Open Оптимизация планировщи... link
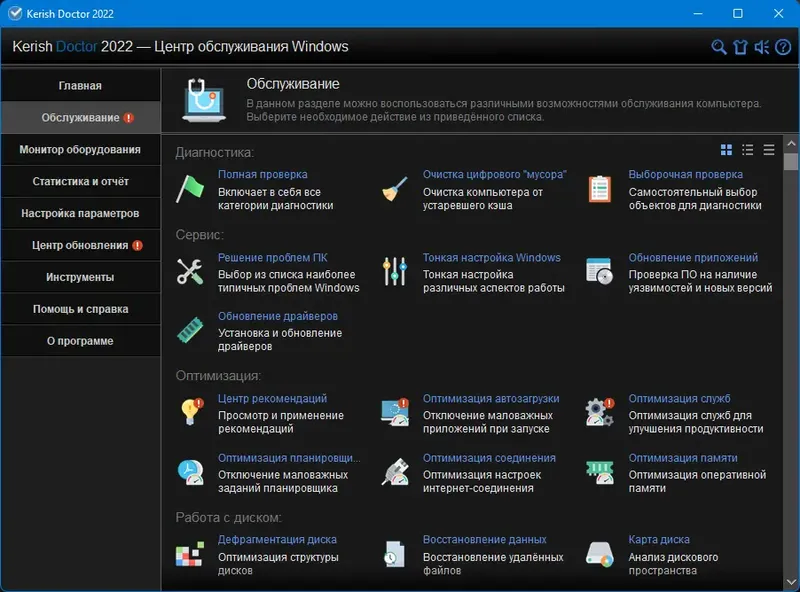Image resolution: width=800 pixels, height=592 pixels. point(289,458)
